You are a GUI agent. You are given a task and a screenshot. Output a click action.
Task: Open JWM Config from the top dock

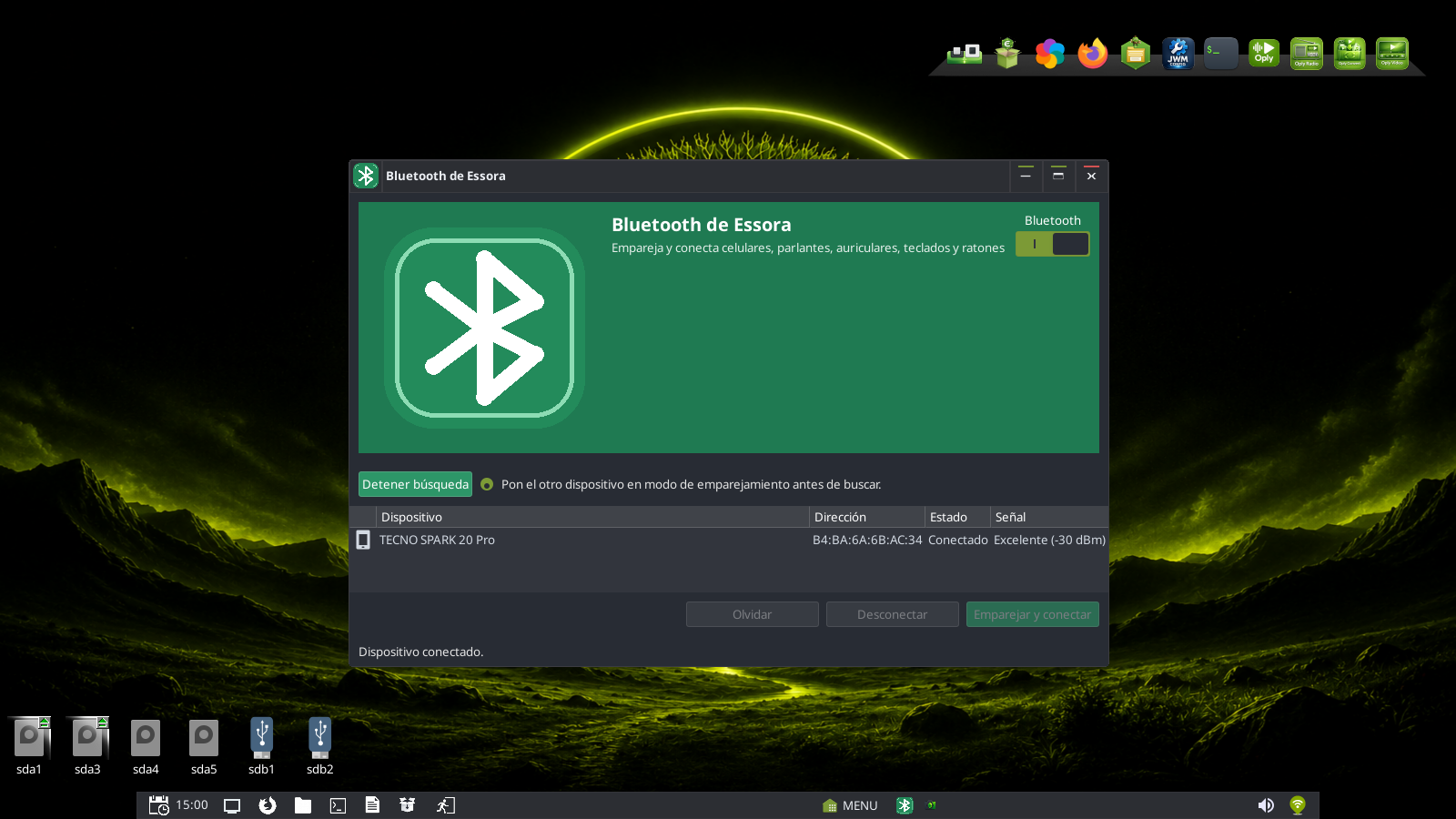click(1178, 54)
